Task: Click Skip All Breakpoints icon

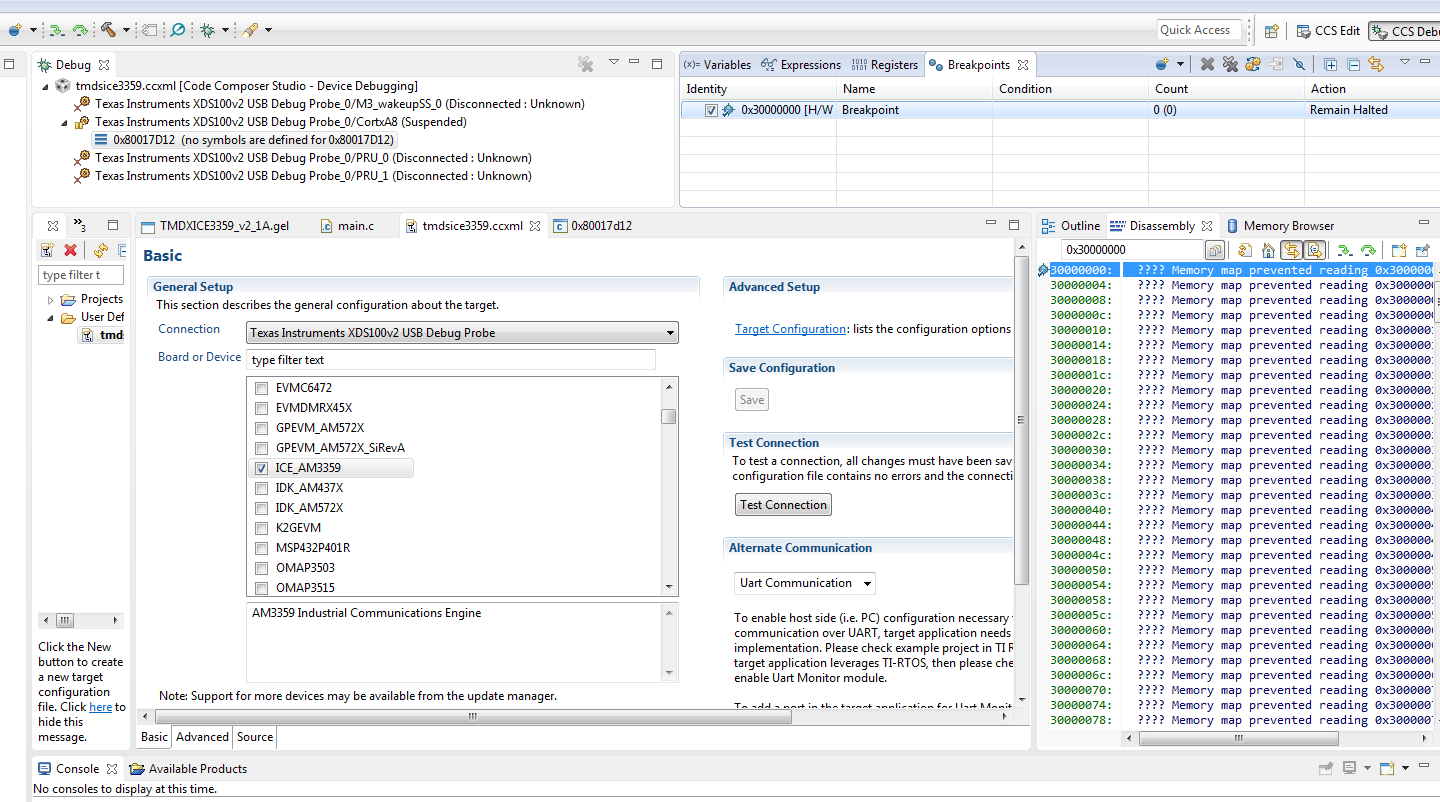Action: coord(1299,64)
